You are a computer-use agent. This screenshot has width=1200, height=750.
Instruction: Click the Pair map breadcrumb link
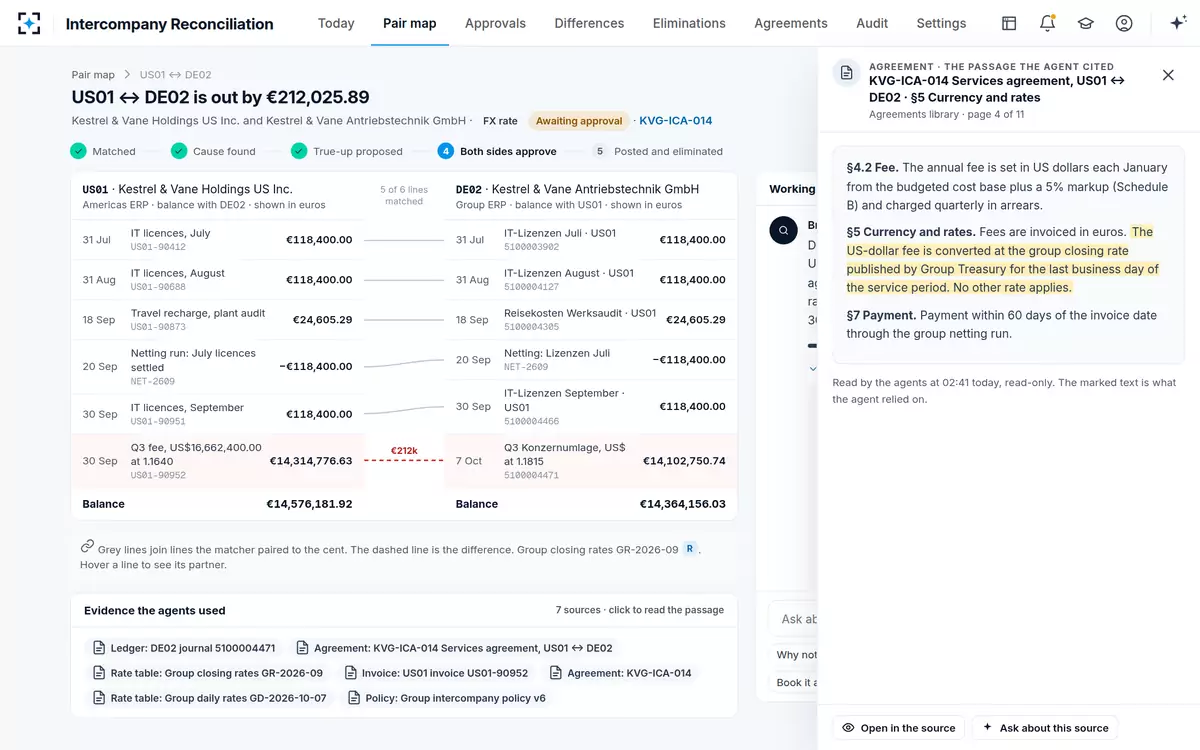(93, 75)
